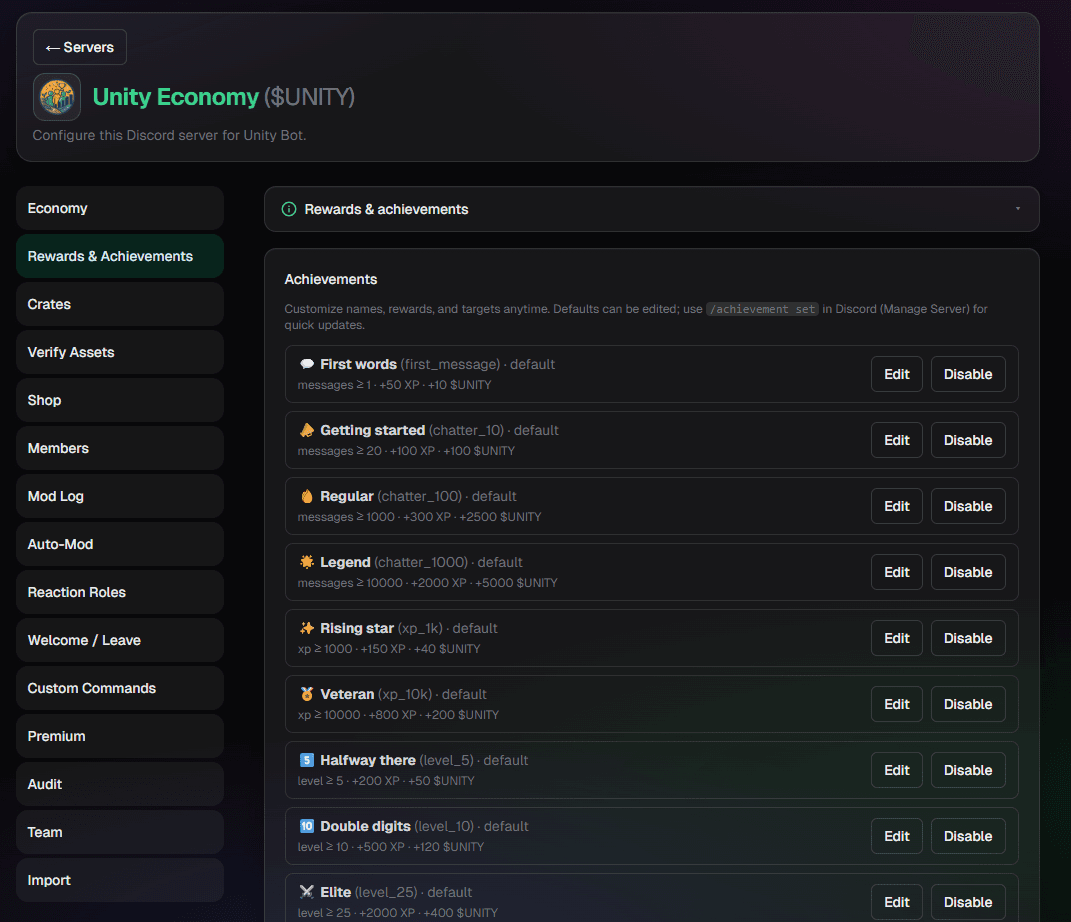Image resolution: width=1071 pixels, height=922 pixels.
Task: Edit the Halfway there achievement
Action: tap(897, 770)
